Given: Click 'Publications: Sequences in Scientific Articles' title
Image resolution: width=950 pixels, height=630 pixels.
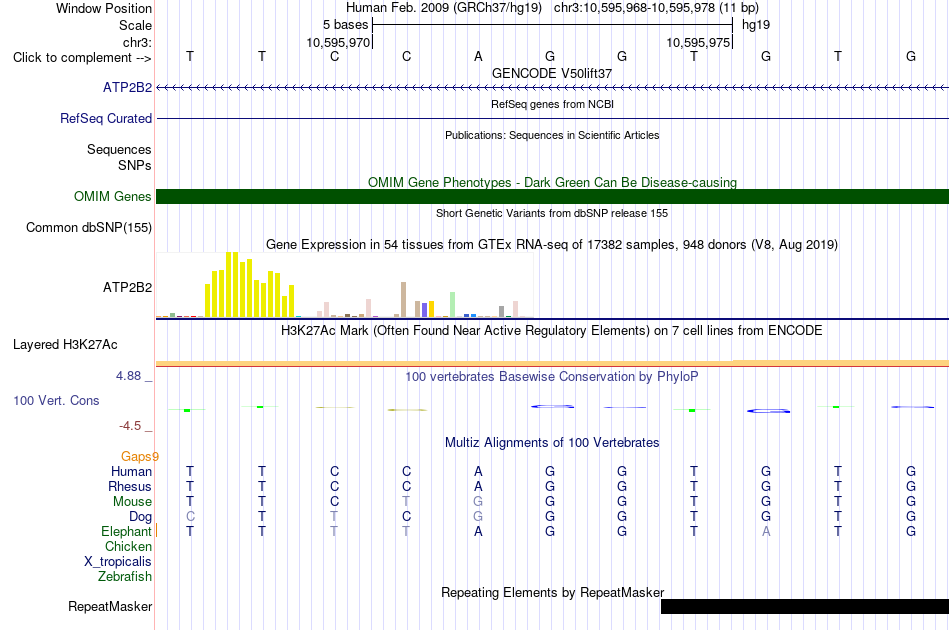Looking at the screenshot, I should pos(552,135).
